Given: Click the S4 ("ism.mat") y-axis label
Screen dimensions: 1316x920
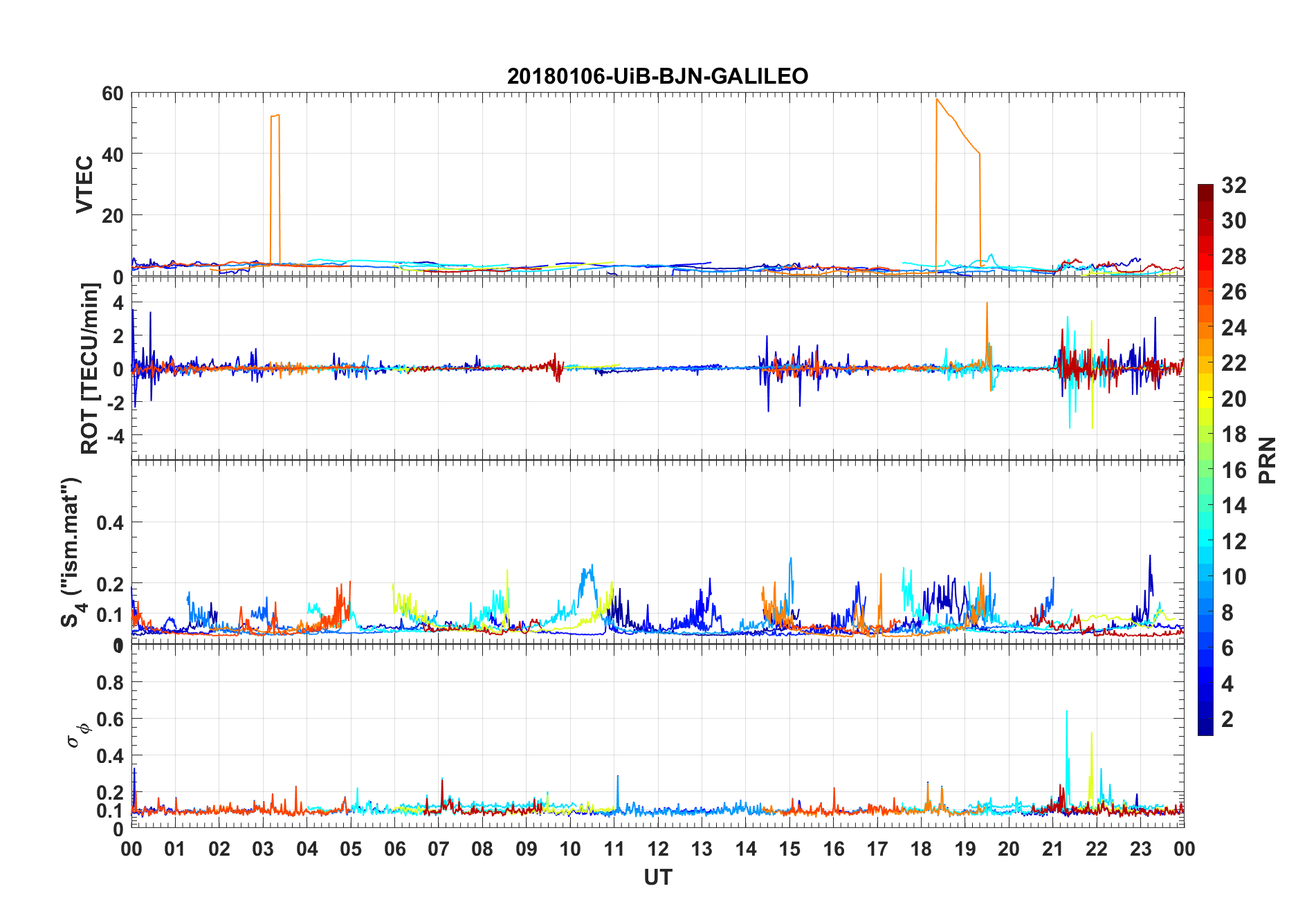Looking at the screenshot, I should (x=71, y=553).
